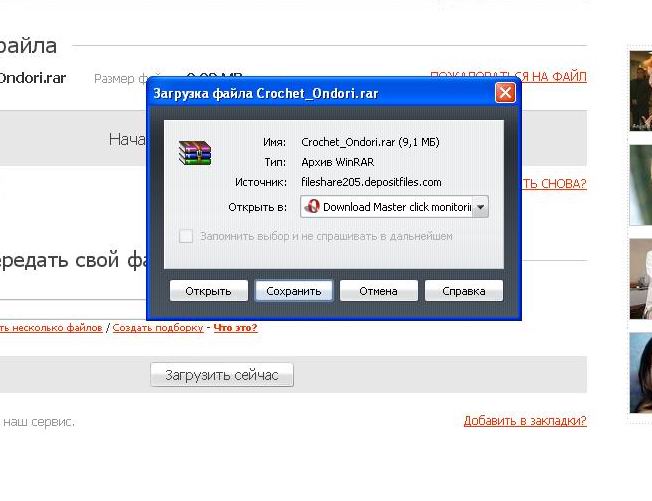The height and width of the screenshot is (501, 652).
Task: Click file name text "Crochet_Ondori.rar (9,1 МБ)"
Action: pyautogui.click(x=370, y=142)
